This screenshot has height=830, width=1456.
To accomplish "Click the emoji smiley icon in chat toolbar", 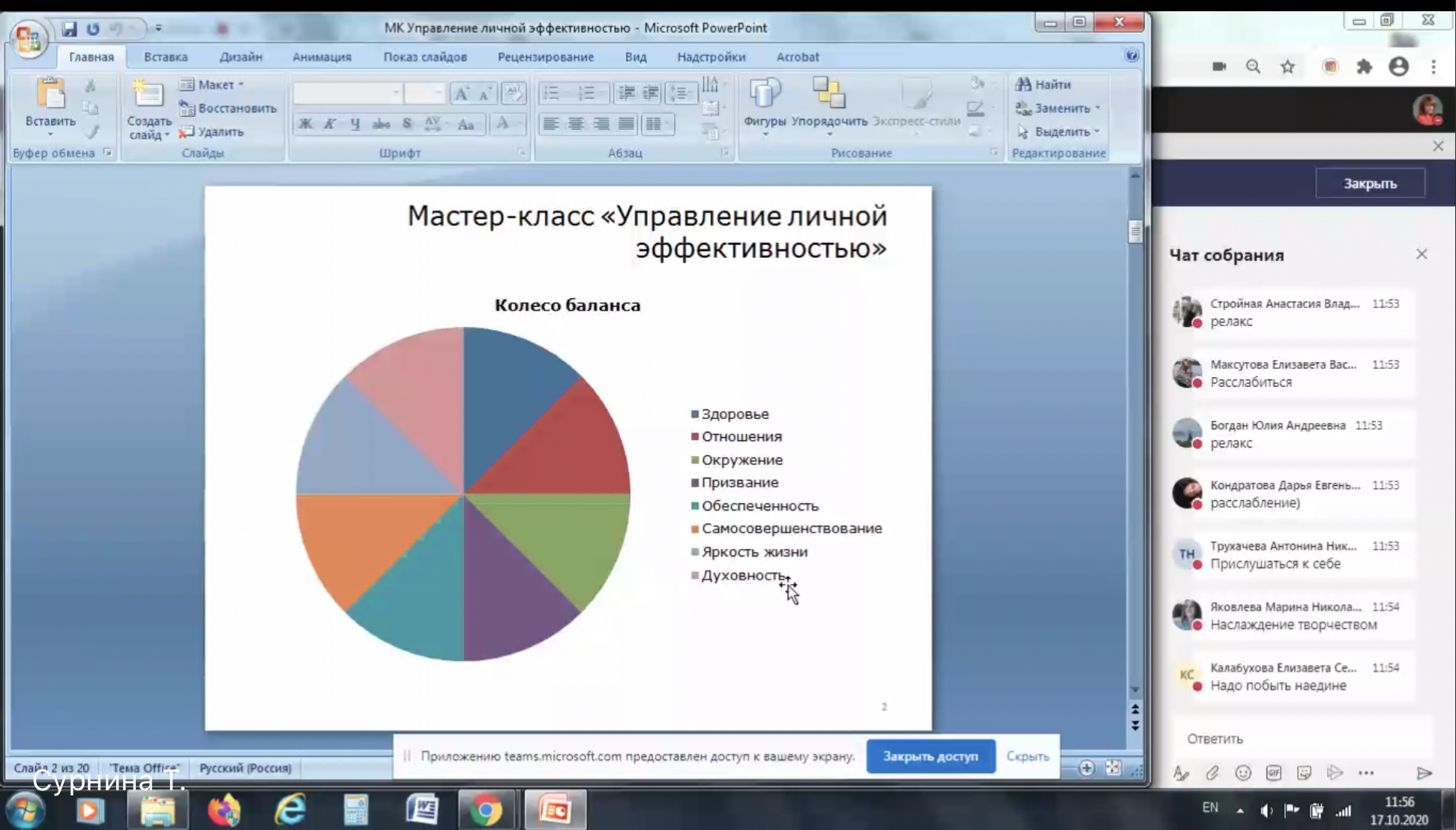I will (x=1242, y=773).
